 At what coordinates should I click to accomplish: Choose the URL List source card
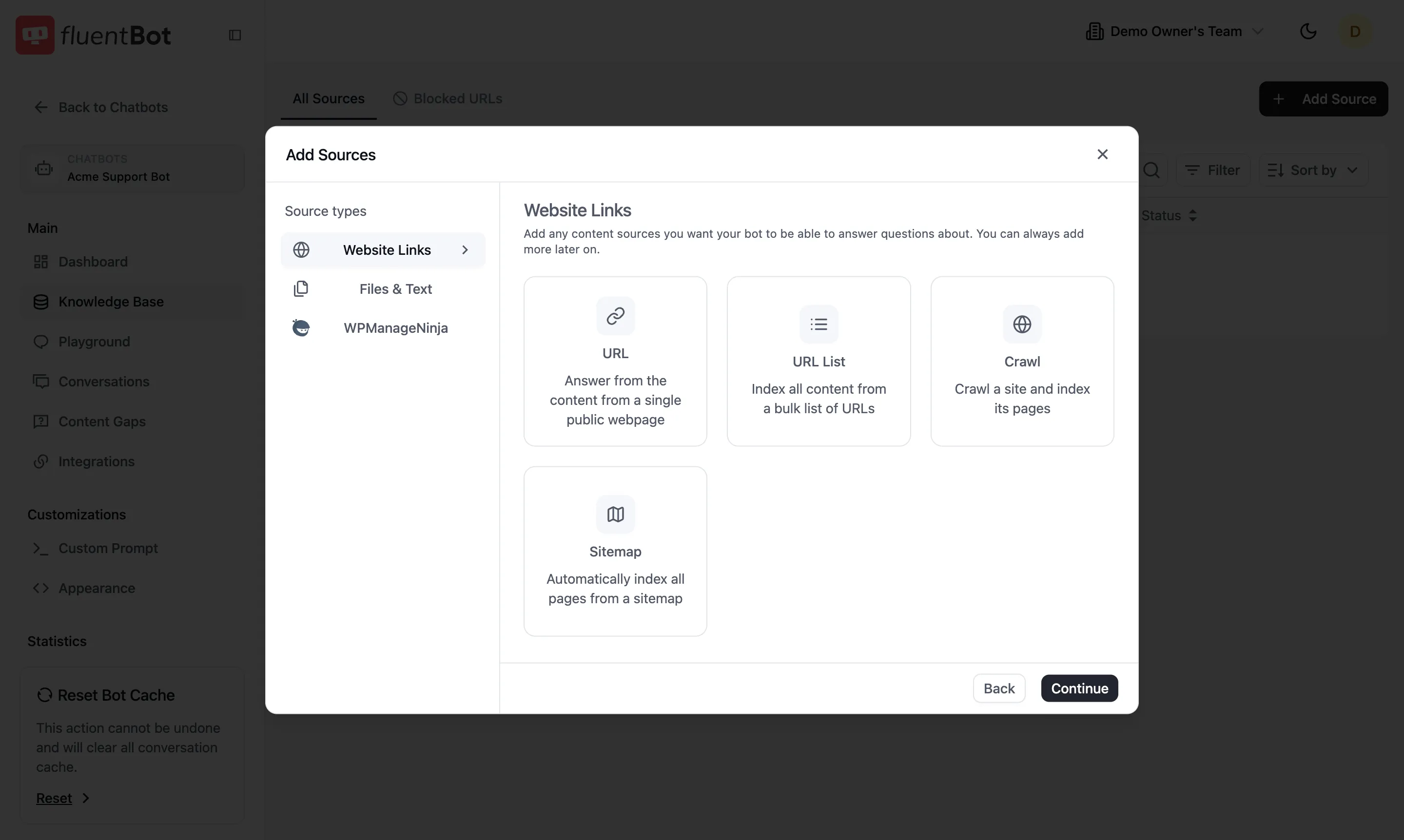click(819, 361)
